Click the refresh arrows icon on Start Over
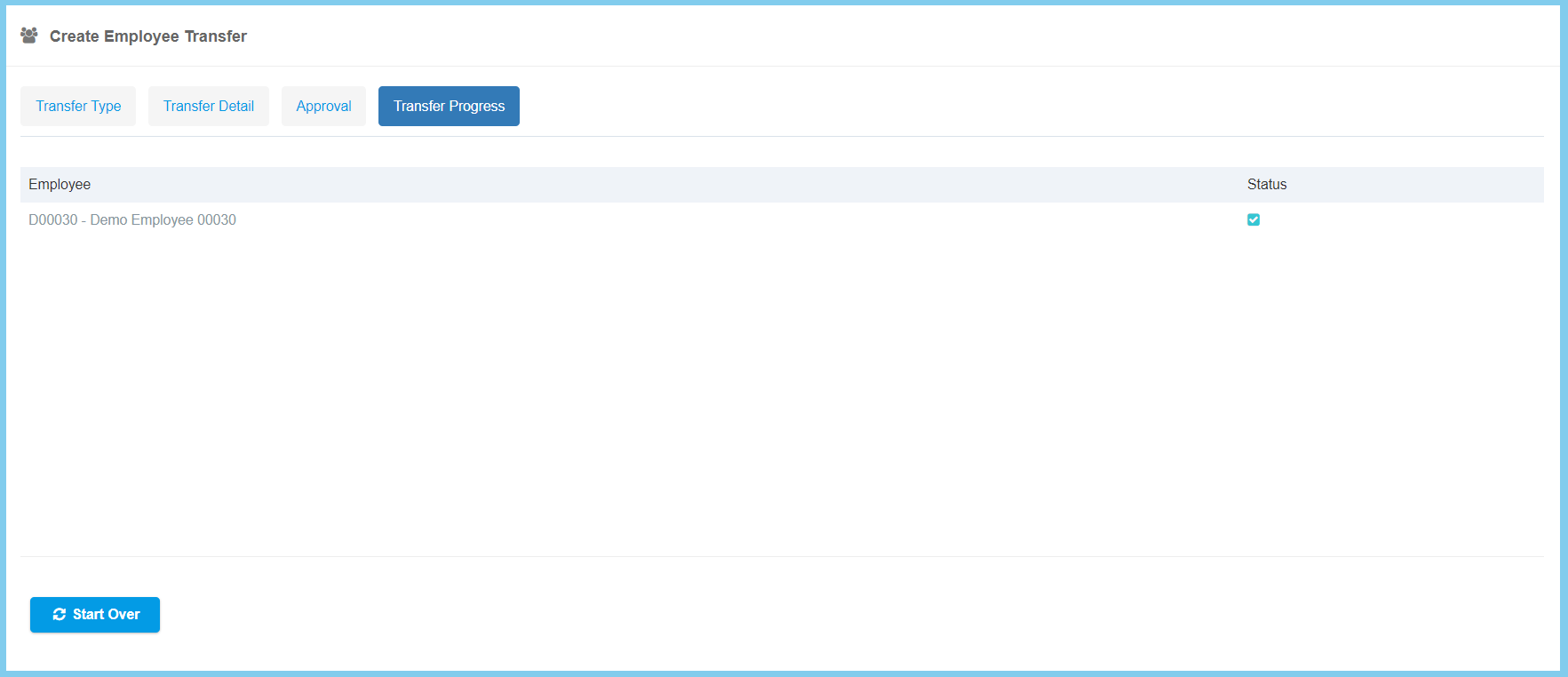1568x677 pixels. [59, 615]
